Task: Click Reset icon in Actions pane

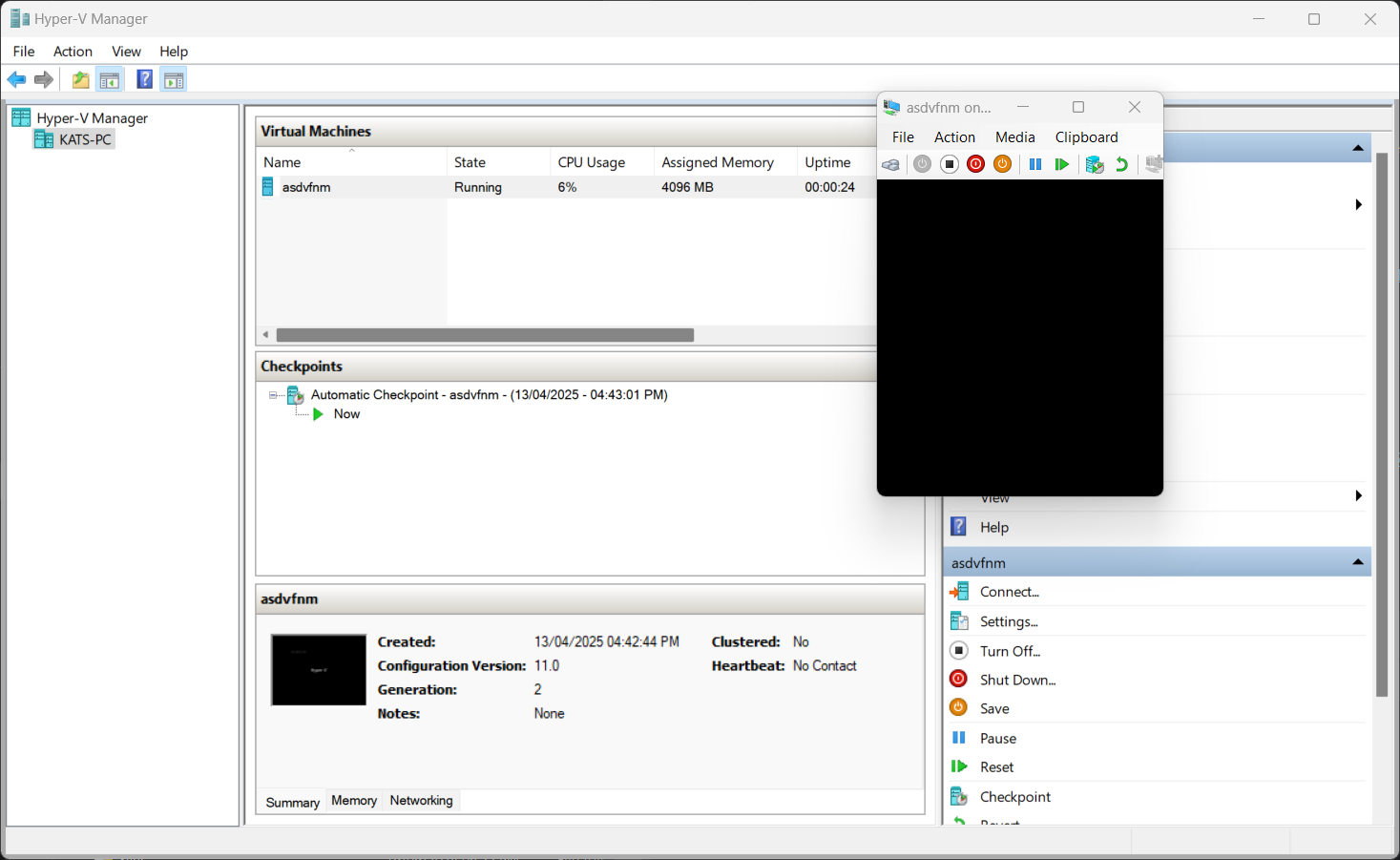Action: click(959, 766)
